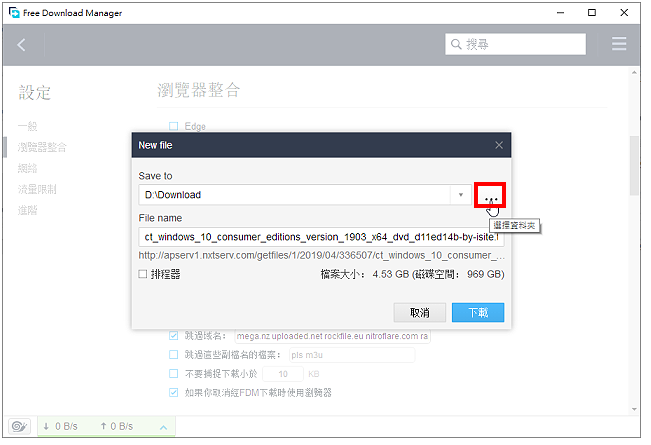This screenshot has height=445, width=651.
Task: Toggle the 跳過域名 checkbox
Action: click(x=174, y=335)
